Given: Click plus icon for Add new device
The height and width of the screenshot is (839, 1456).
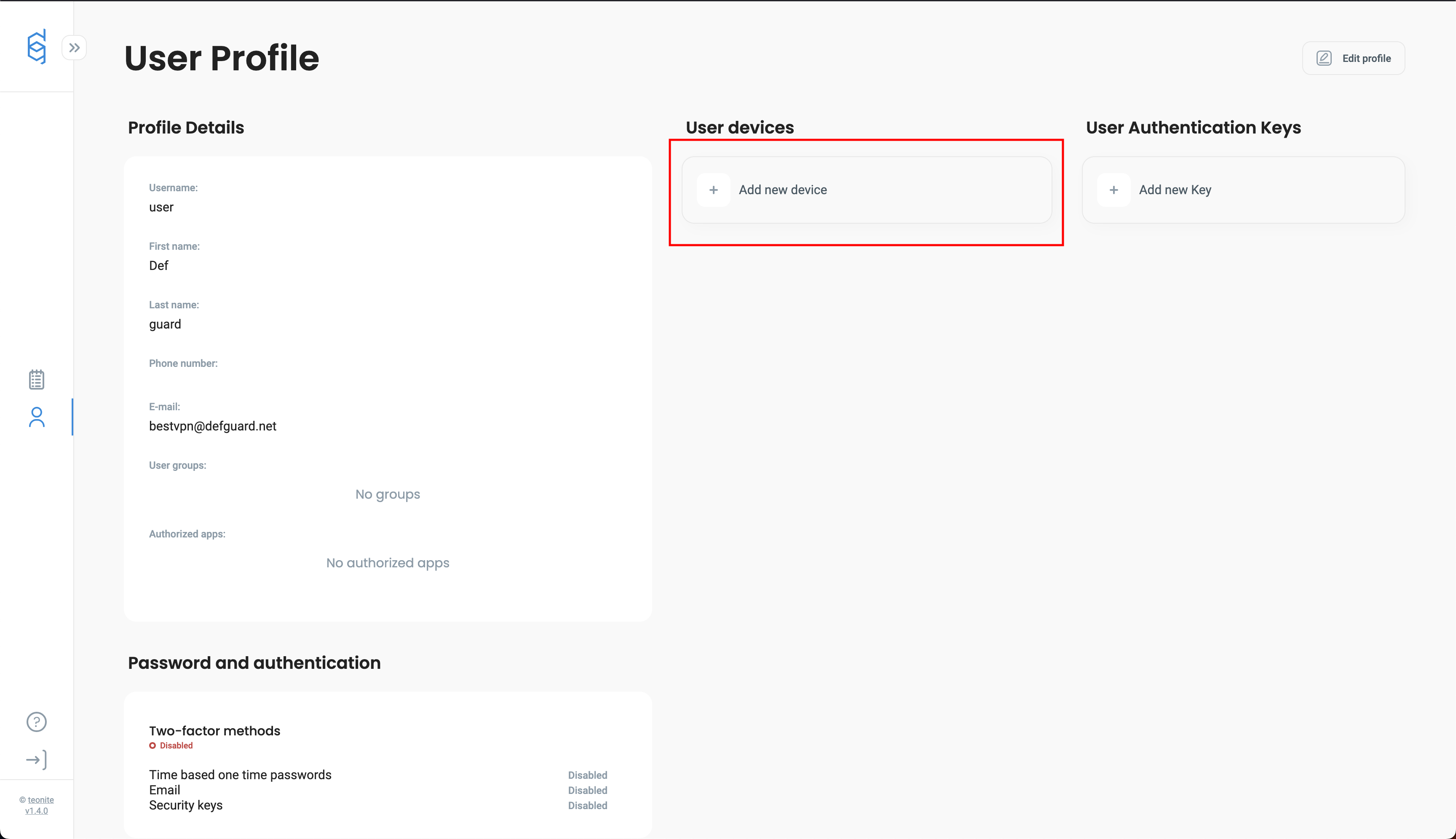Looking at the screenshot, I should 713,190.
